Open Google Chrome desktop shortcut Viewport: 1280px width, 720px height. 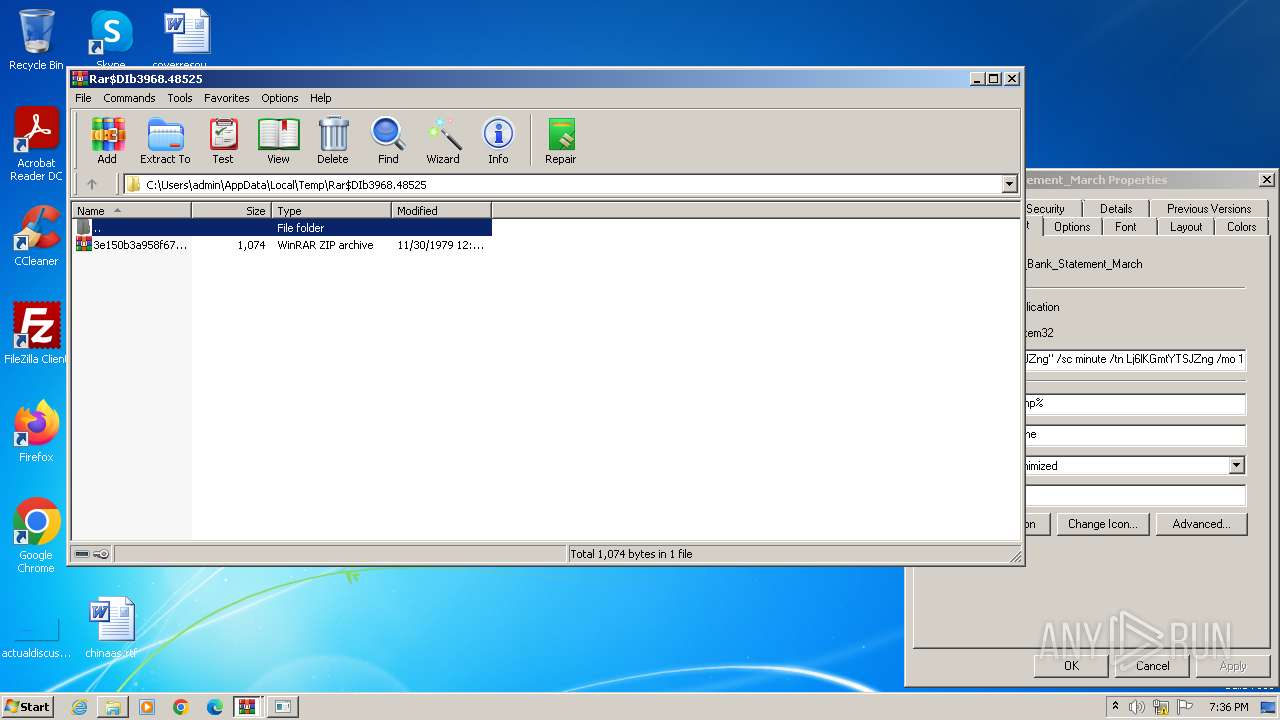(x=36, y=535)
